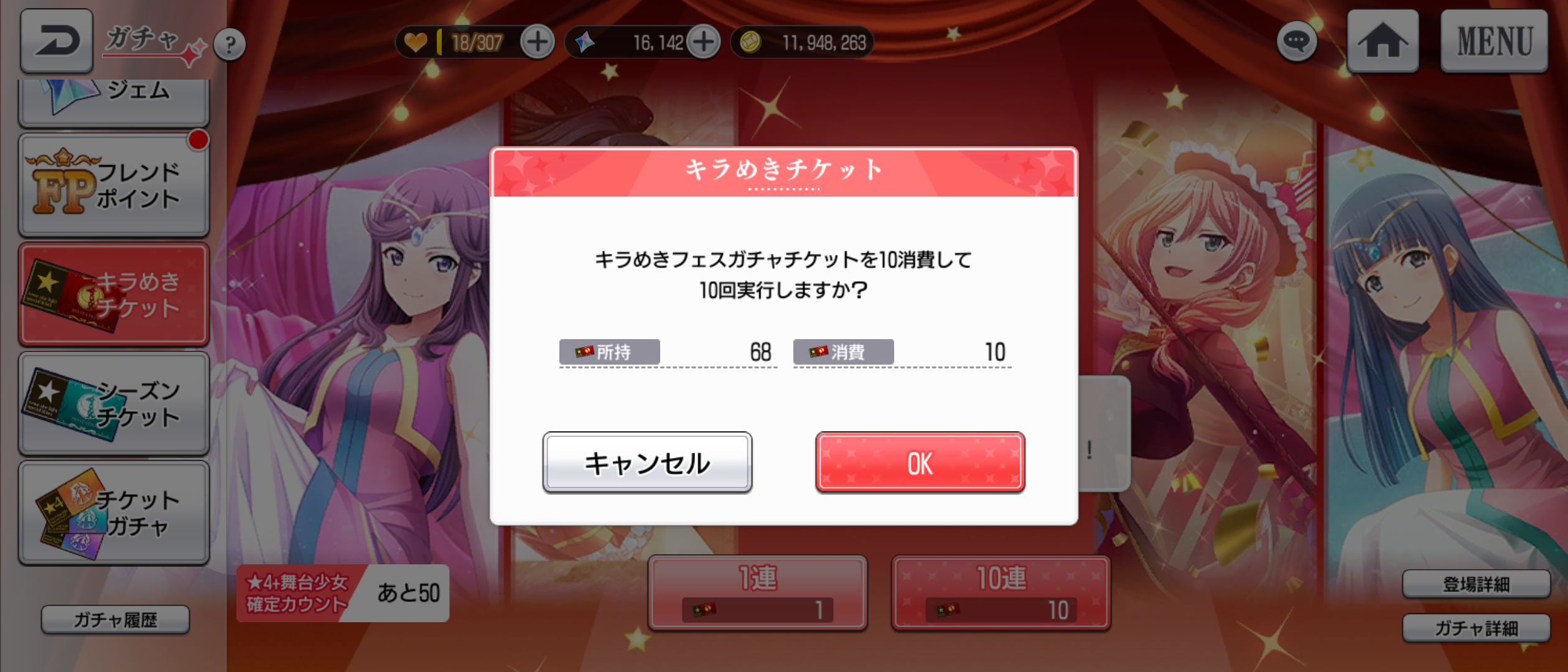Screen dimensions: 1568x672
Task: Open the chat bubble icon
Action: coord(1297,42)
